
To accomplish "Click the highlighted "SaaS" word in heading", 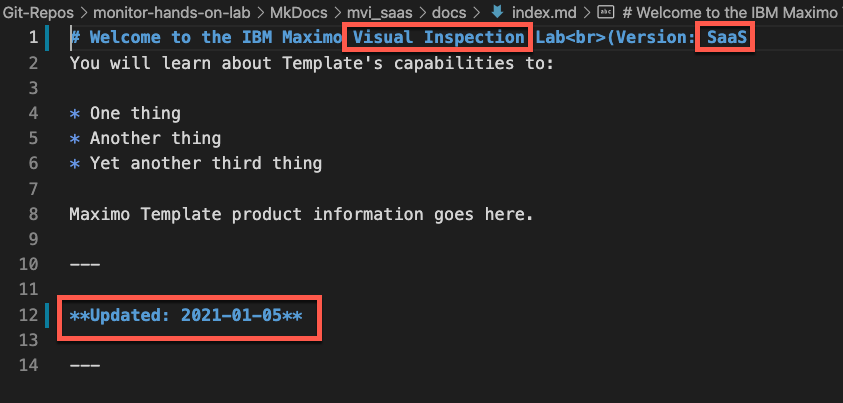I will (x=726, y=38).
